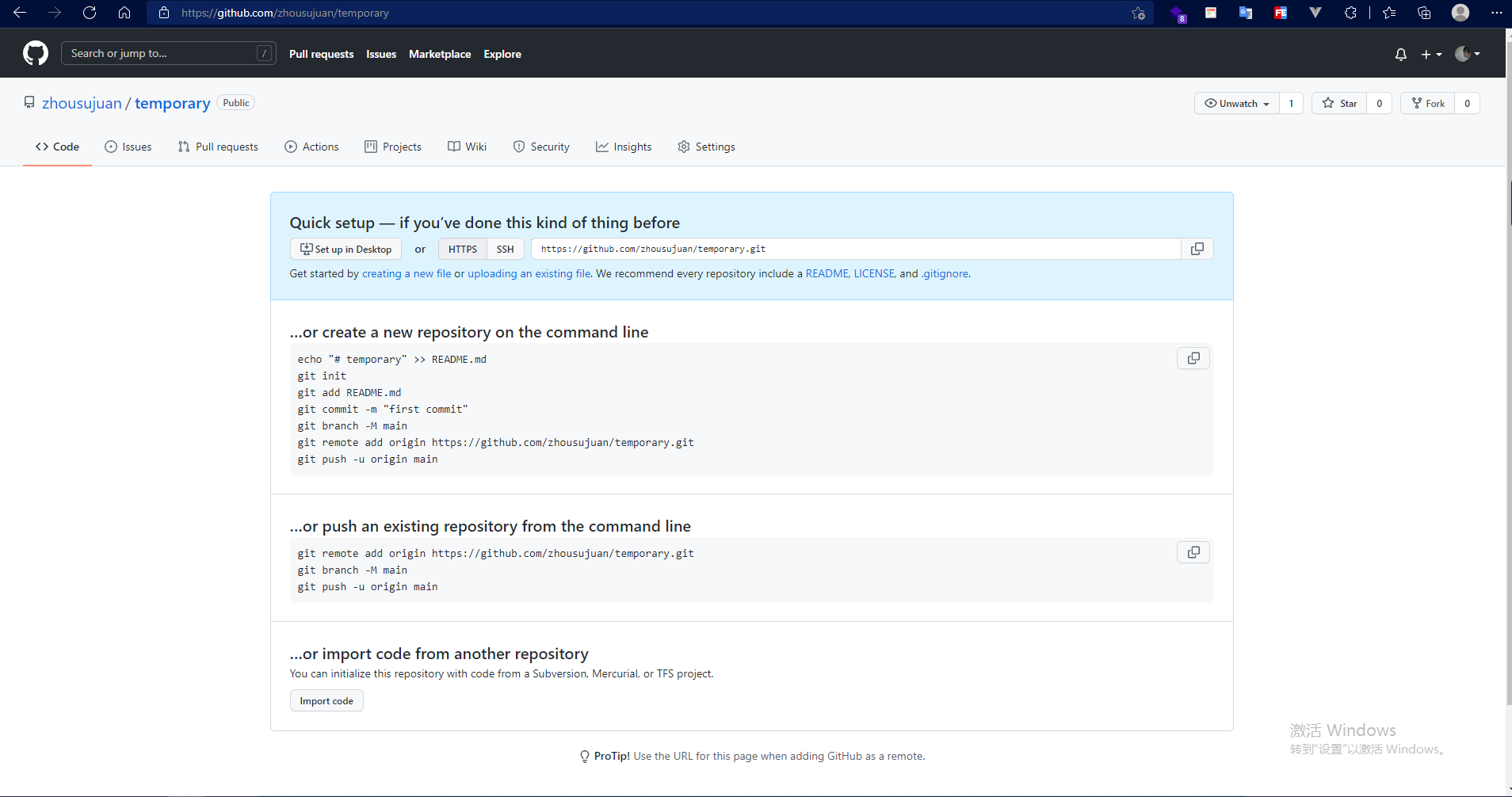Open browser settings and more menu
Image resolution: width=1512 pixels, height=797 pixels.
1496,13
